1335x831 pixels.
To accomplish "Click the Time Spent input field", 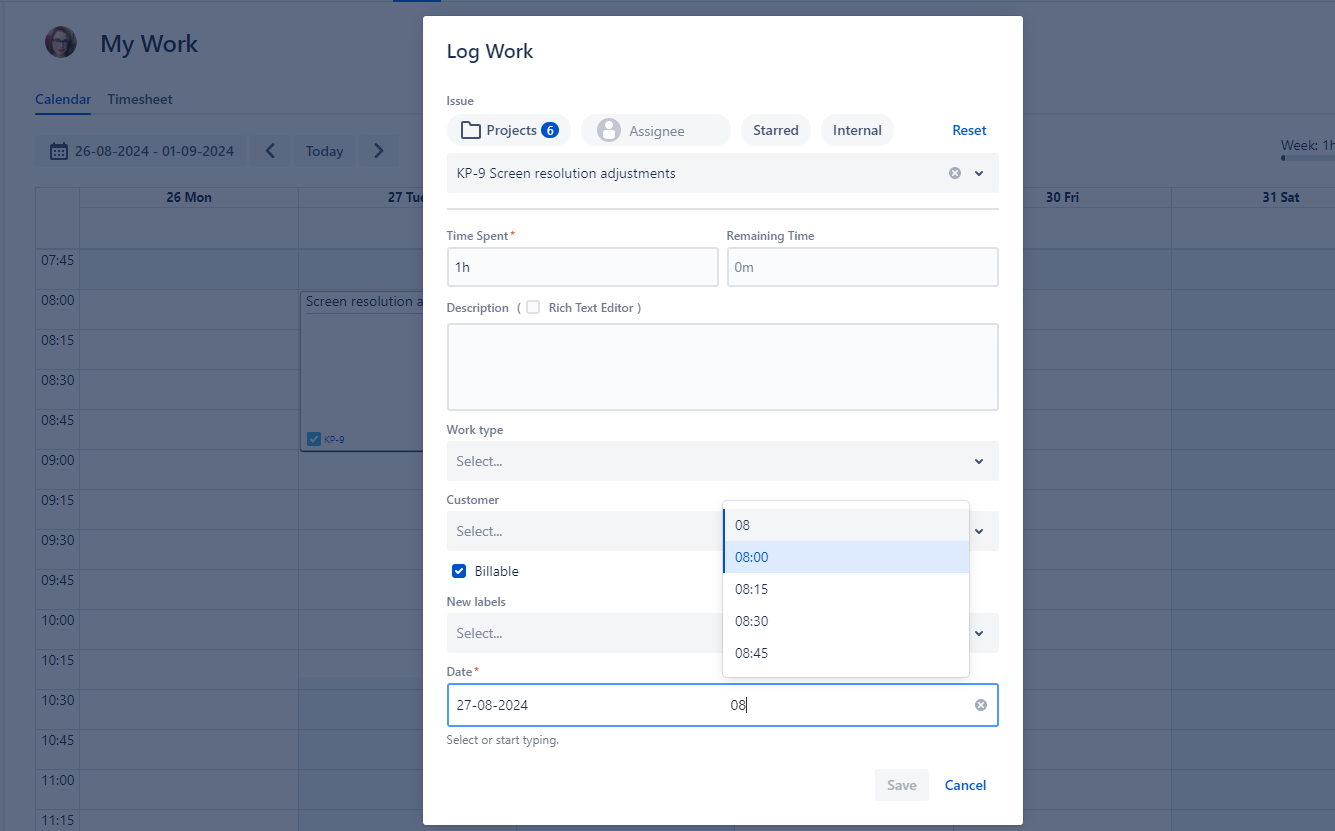I will click(x=582, y=267).
